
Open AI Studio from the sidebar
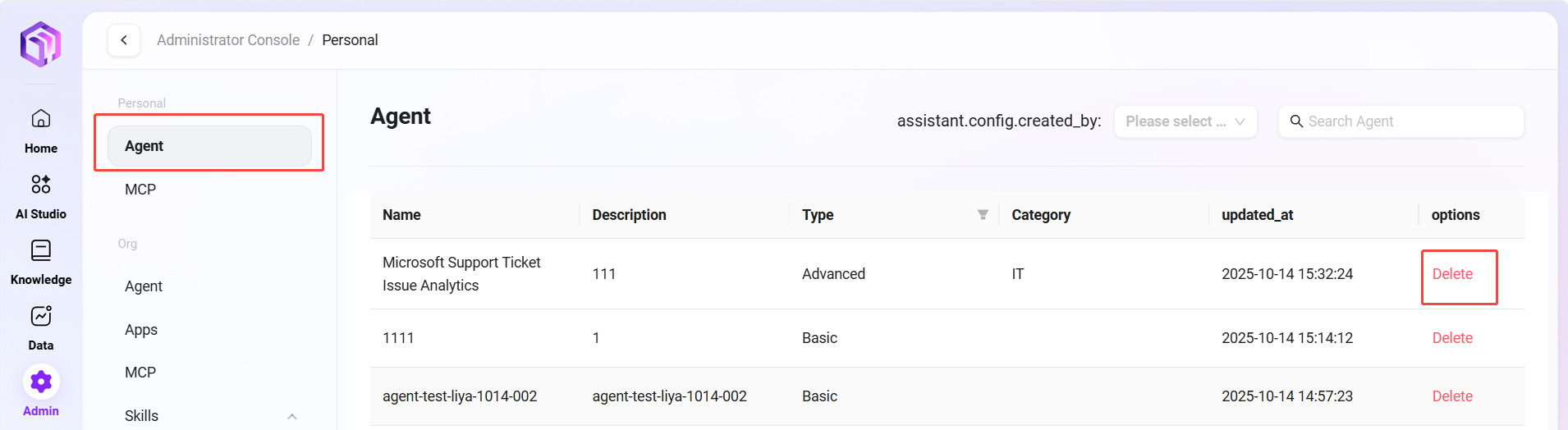point(41,185)
